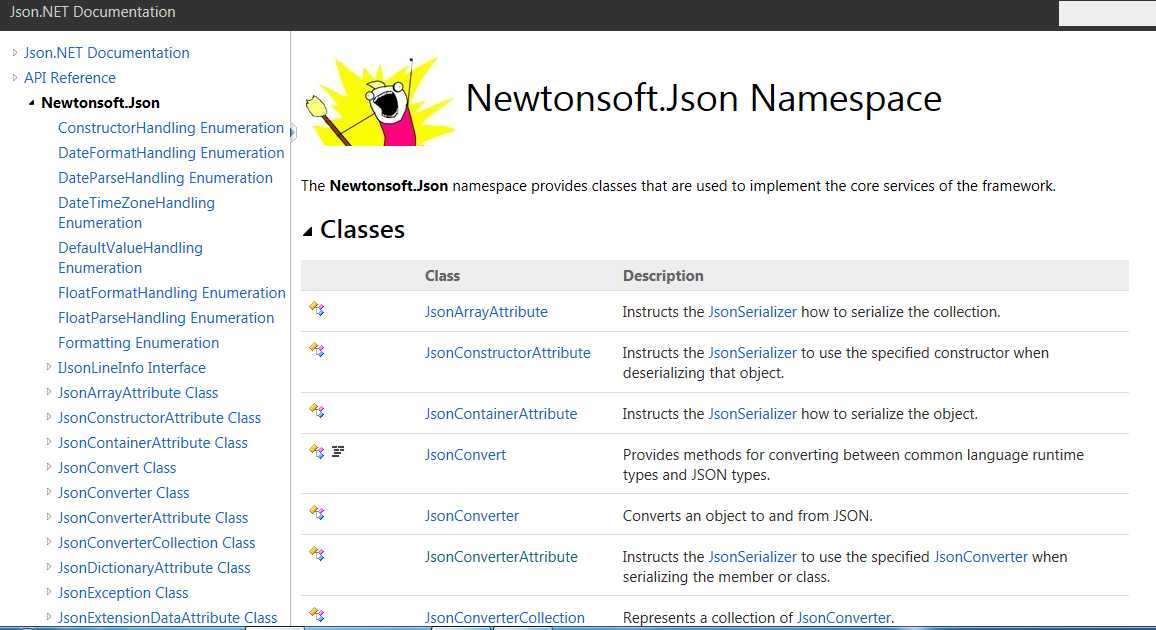The height and width of the screenshot is (630, 1156).
Task: Expand the JsonConverter Class node arrow
Action: [49, 492]
